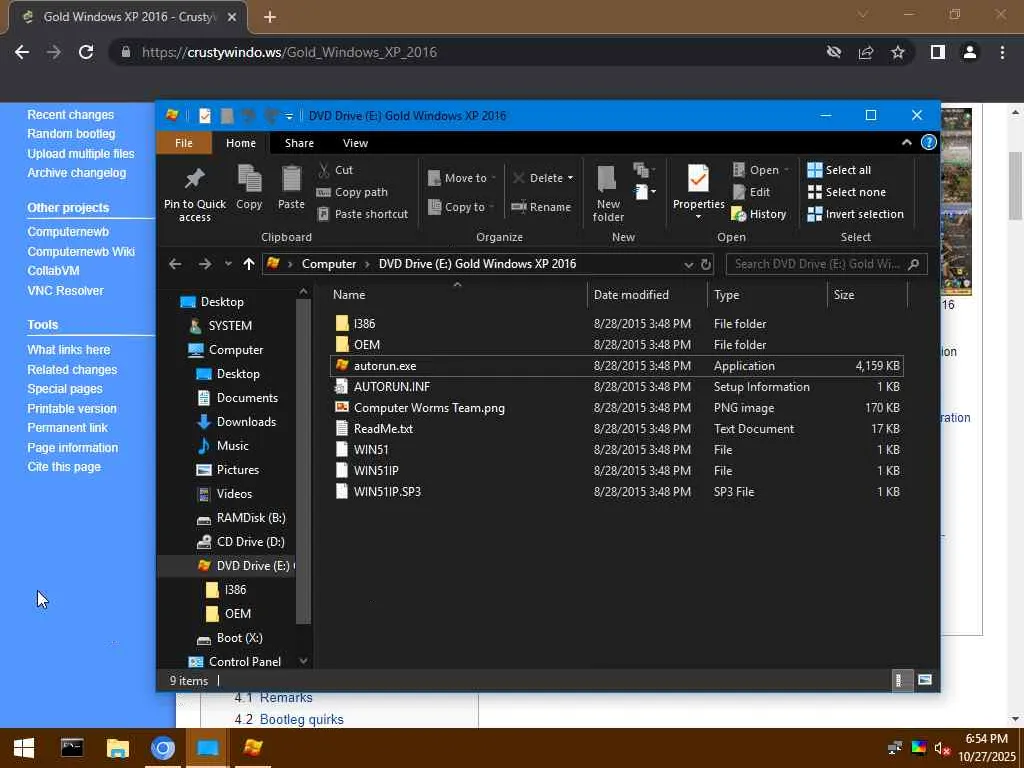Click in Search DVD Drive field

(x=816, y=264)
